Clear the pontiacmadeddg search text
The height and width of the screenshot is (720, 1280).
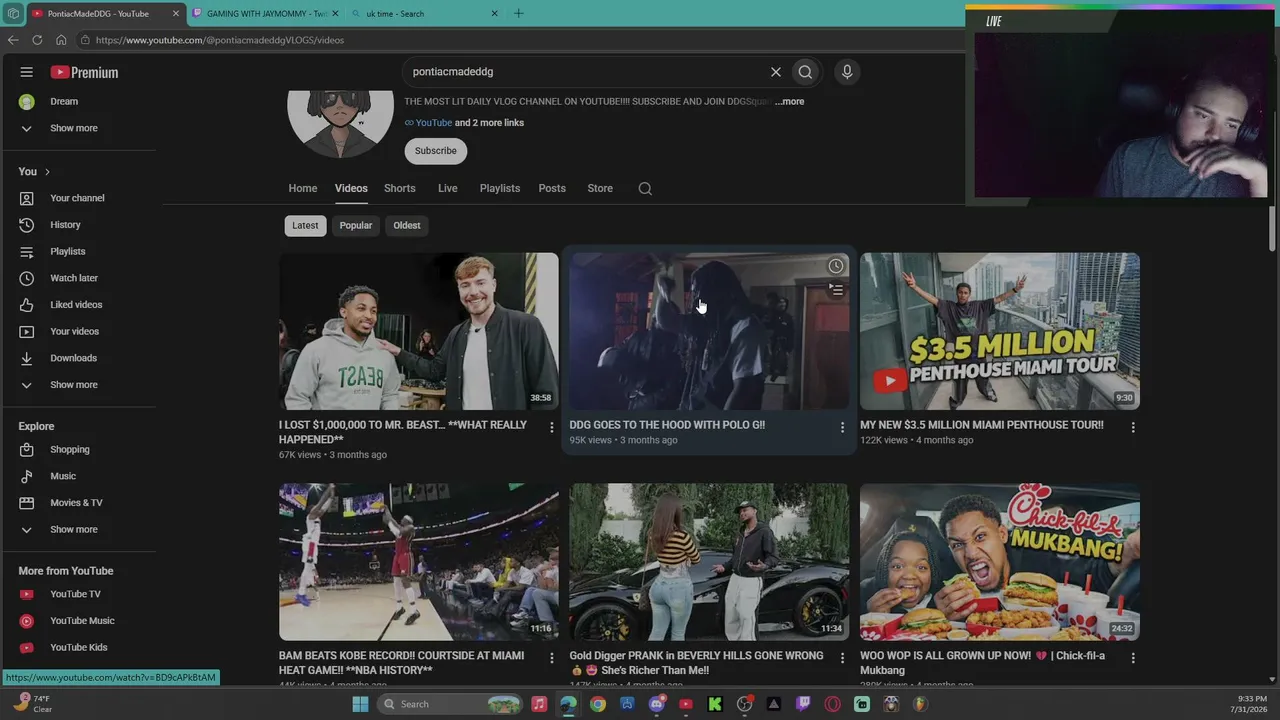click(x=776, y=72)
